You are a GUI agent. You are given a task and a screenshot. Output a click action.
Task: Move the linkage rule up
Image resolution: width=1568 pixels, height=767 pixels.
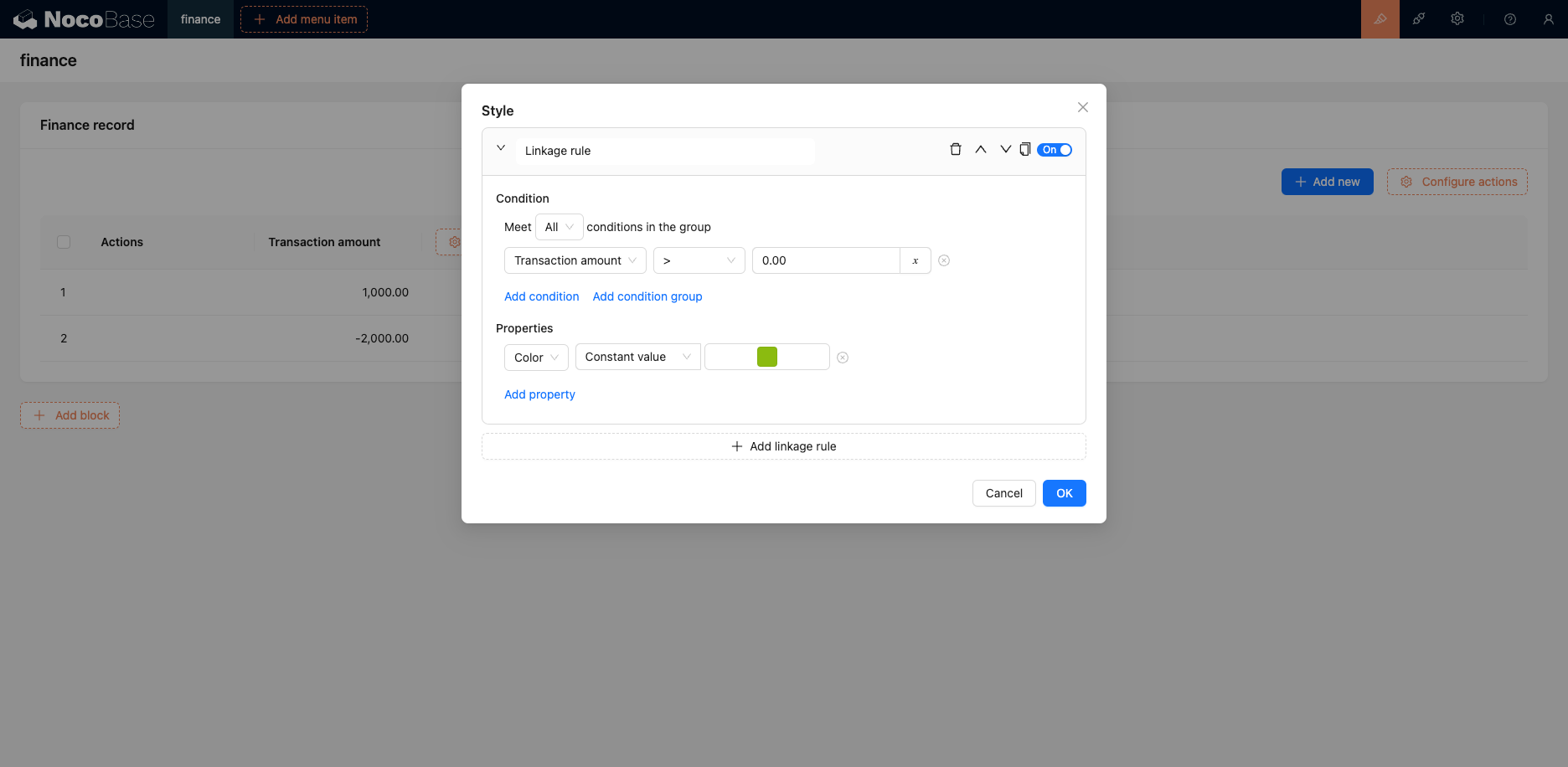[980, 150]
